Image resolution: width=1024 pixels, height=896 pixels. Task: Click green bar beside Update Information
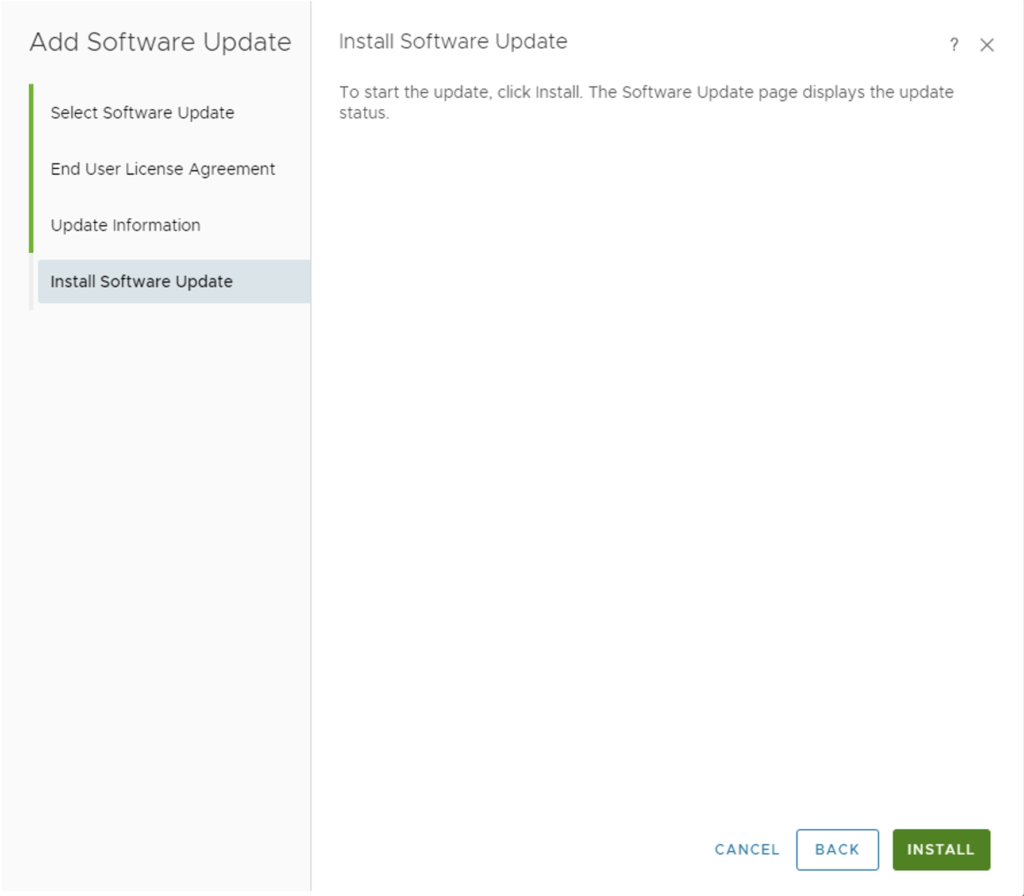coord(31,225)
